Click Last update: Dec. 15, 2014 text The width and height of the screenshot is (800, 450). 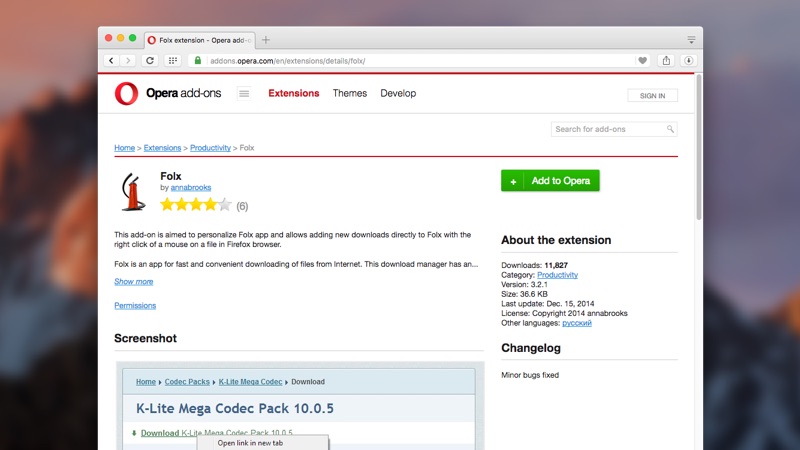tap(547, 304)
